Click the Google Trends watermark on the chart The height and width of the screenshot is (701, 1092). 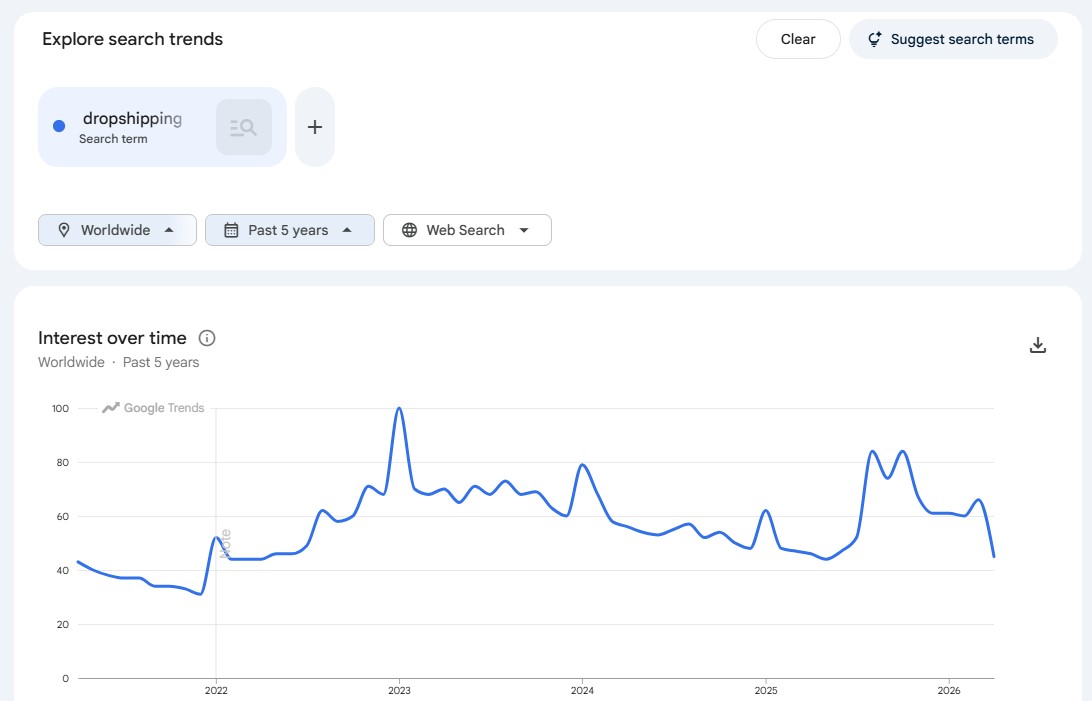154,408
